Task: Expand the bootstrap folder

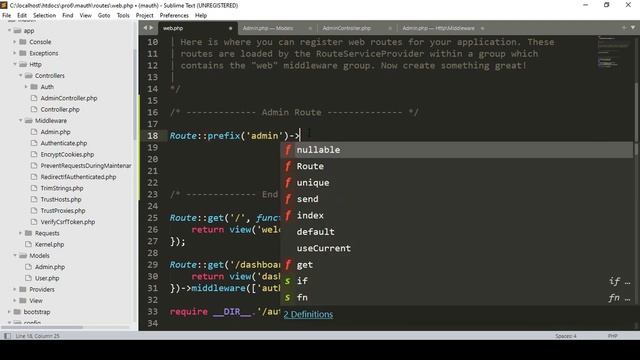Action: [x=9, y=311]
